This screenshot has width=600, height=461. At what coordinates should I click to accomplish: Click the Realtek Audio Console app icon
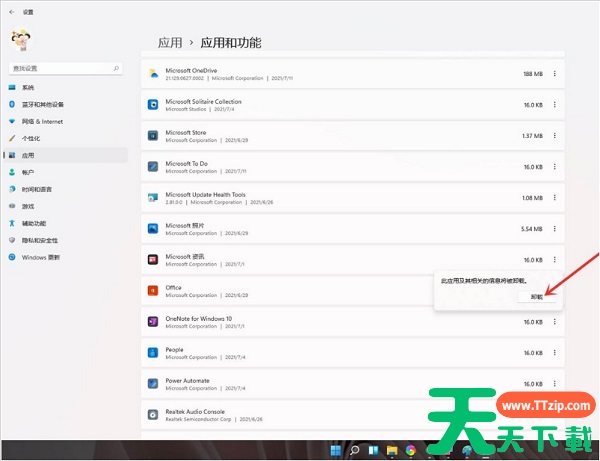[x=153, y=415]
